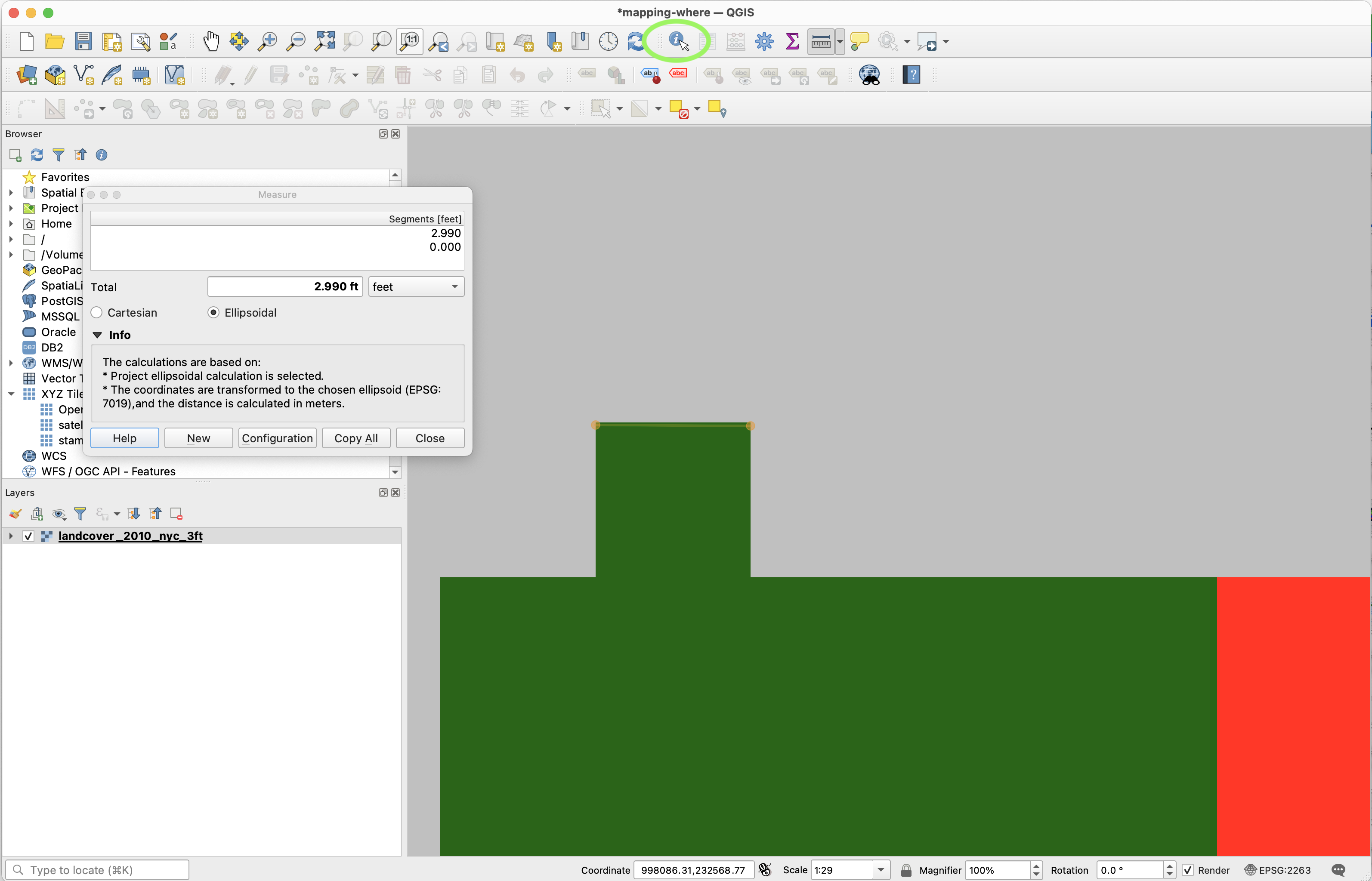Open the Scale dropdown arrow
The height and width of the screenshot is (881, 1372).
881,870
